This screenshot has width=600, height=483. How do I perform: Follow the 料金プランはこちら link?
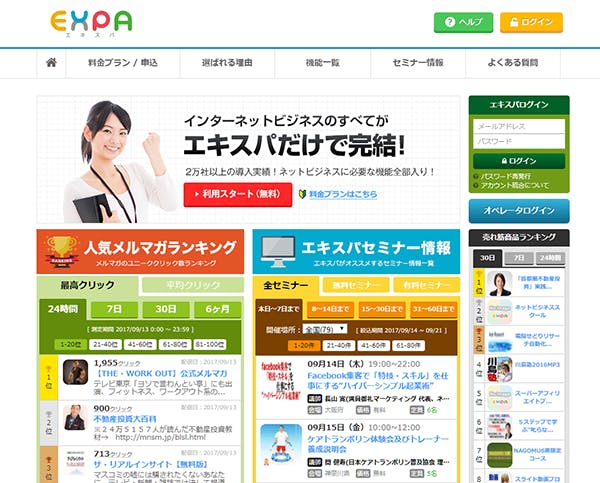pos(343,194)
